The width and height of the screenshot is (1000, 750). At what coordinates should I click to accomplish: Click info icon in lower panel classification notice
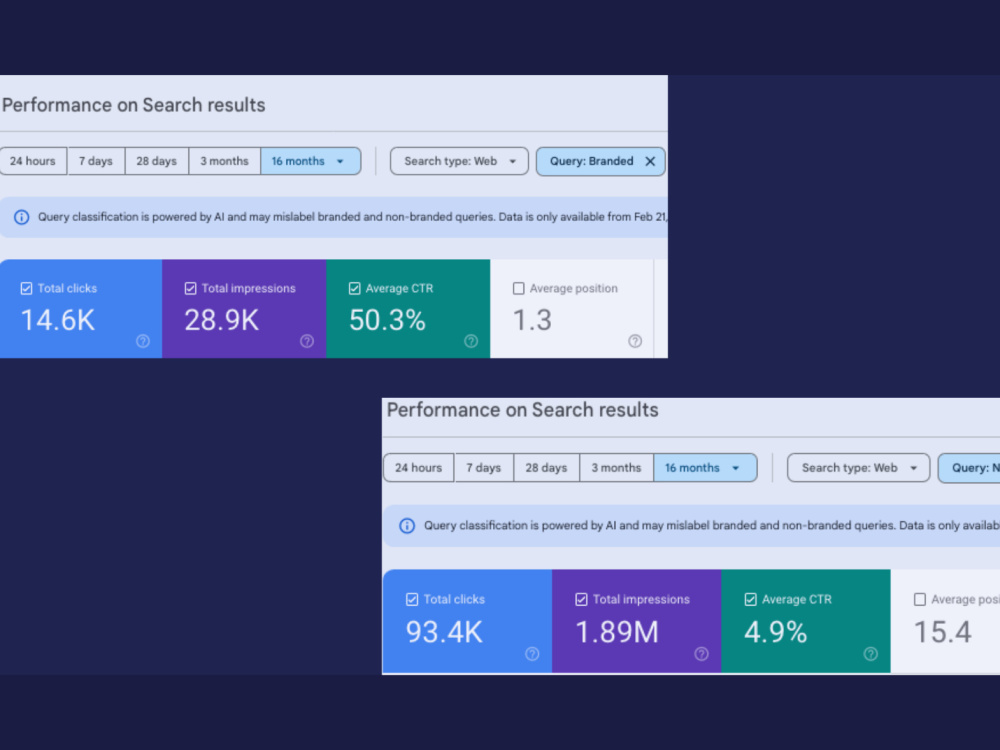pyautogui.click(x=407, y=526)
